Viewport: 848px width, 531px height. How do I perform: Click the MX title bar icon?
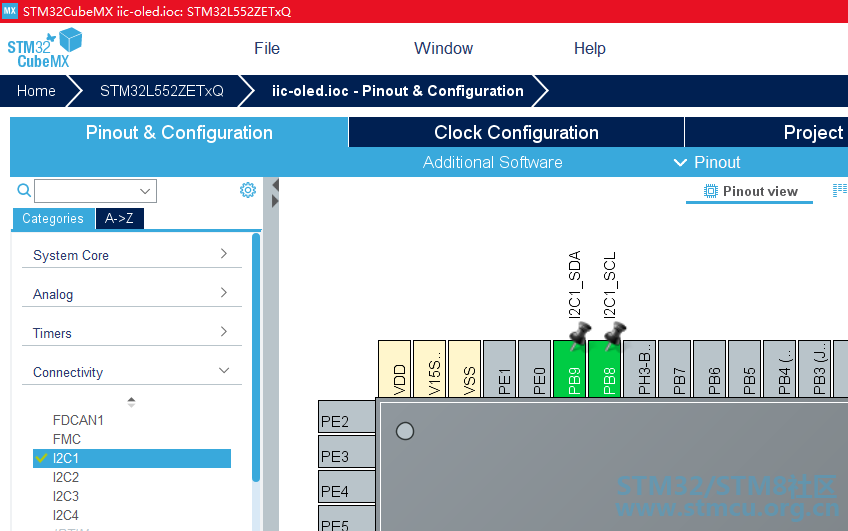pos(10,11)
